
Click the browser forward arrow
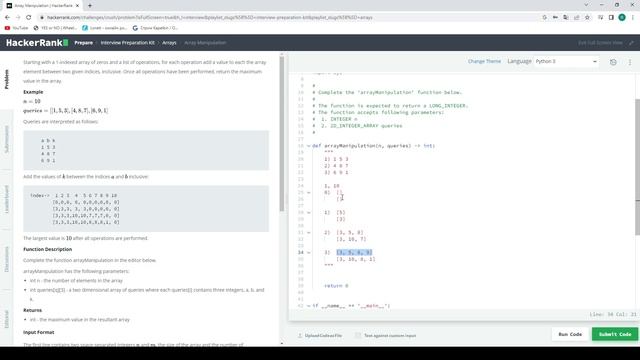point(18,18)
